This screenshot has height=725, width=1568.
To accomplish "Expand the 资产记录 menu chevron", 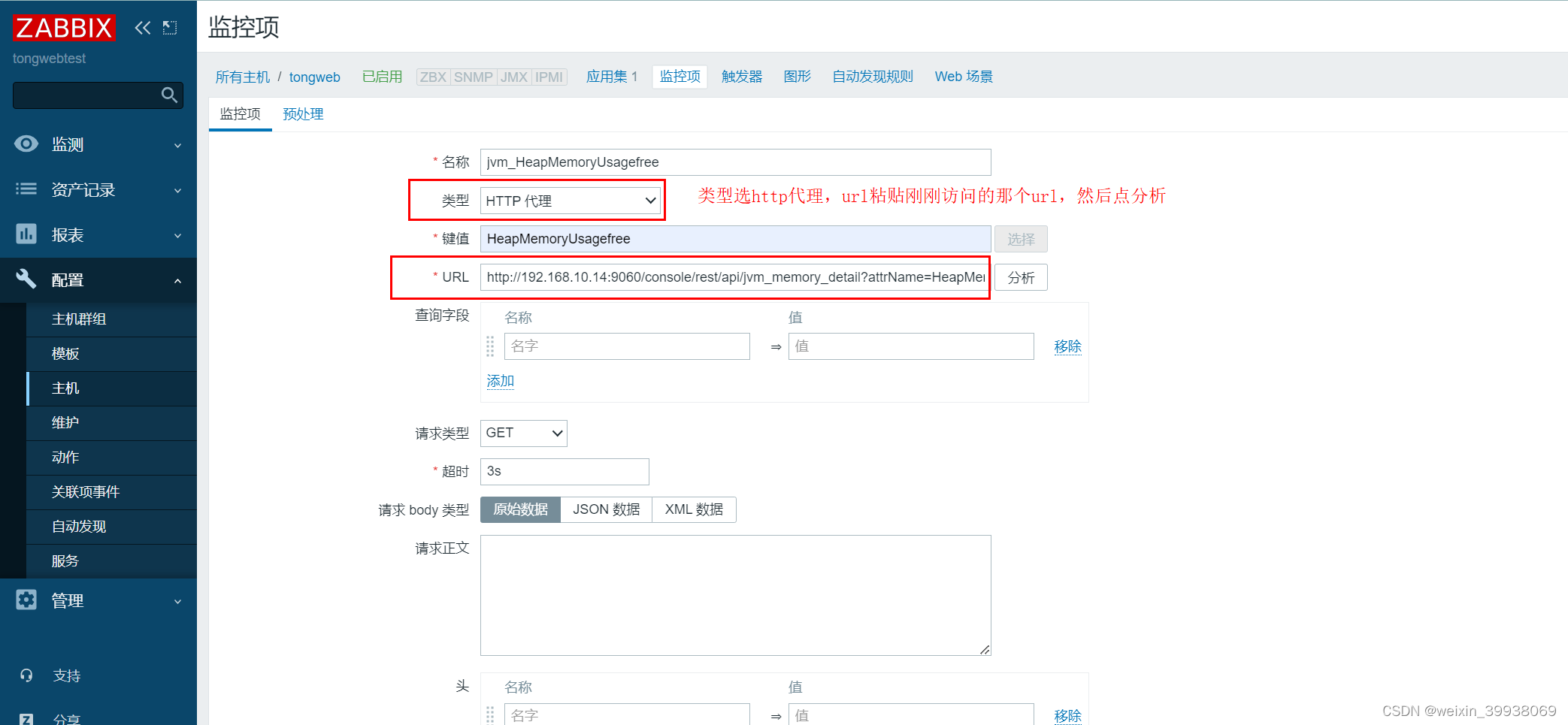I will point(178,190).
